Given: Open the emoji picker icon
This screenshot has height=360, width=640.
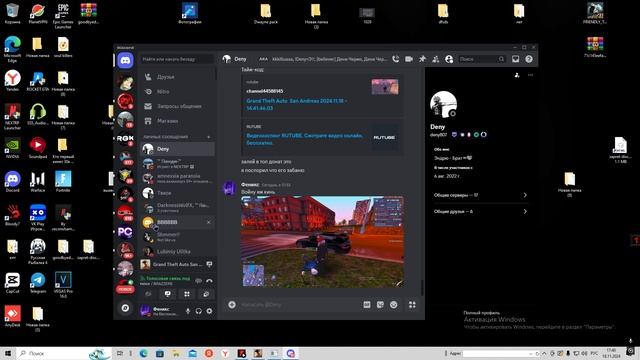Looking at the screenshot, I should (393, 304).
